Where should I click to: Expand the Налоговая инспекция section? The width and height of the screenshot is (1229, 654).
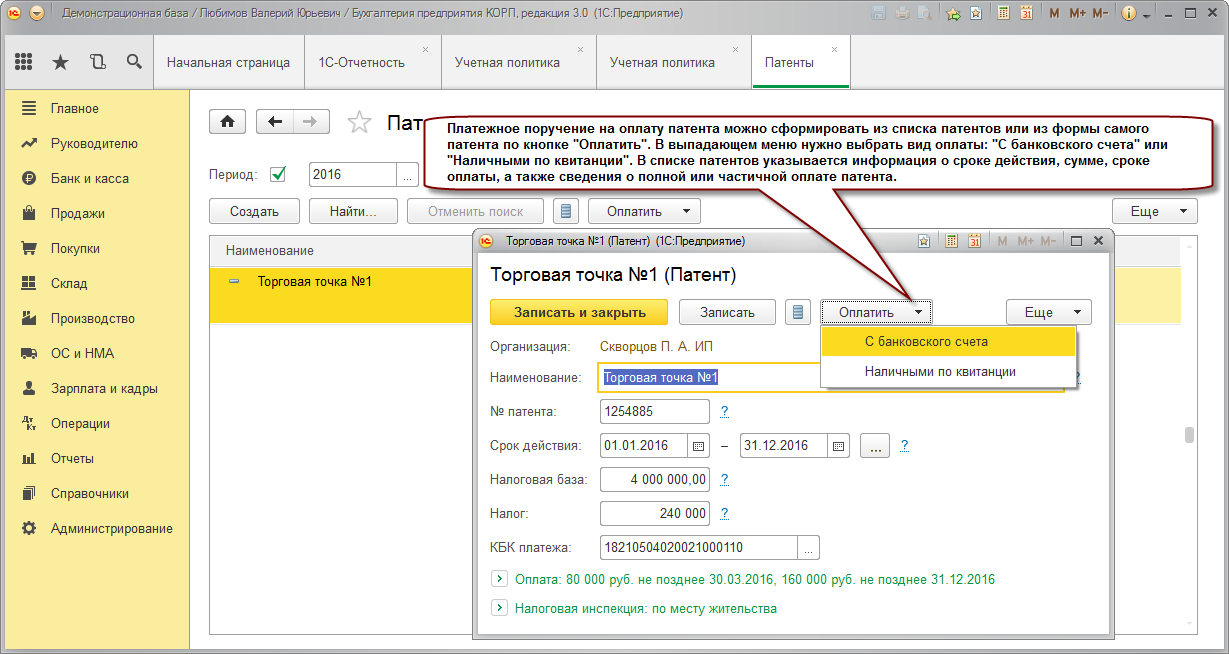(499, 608)
